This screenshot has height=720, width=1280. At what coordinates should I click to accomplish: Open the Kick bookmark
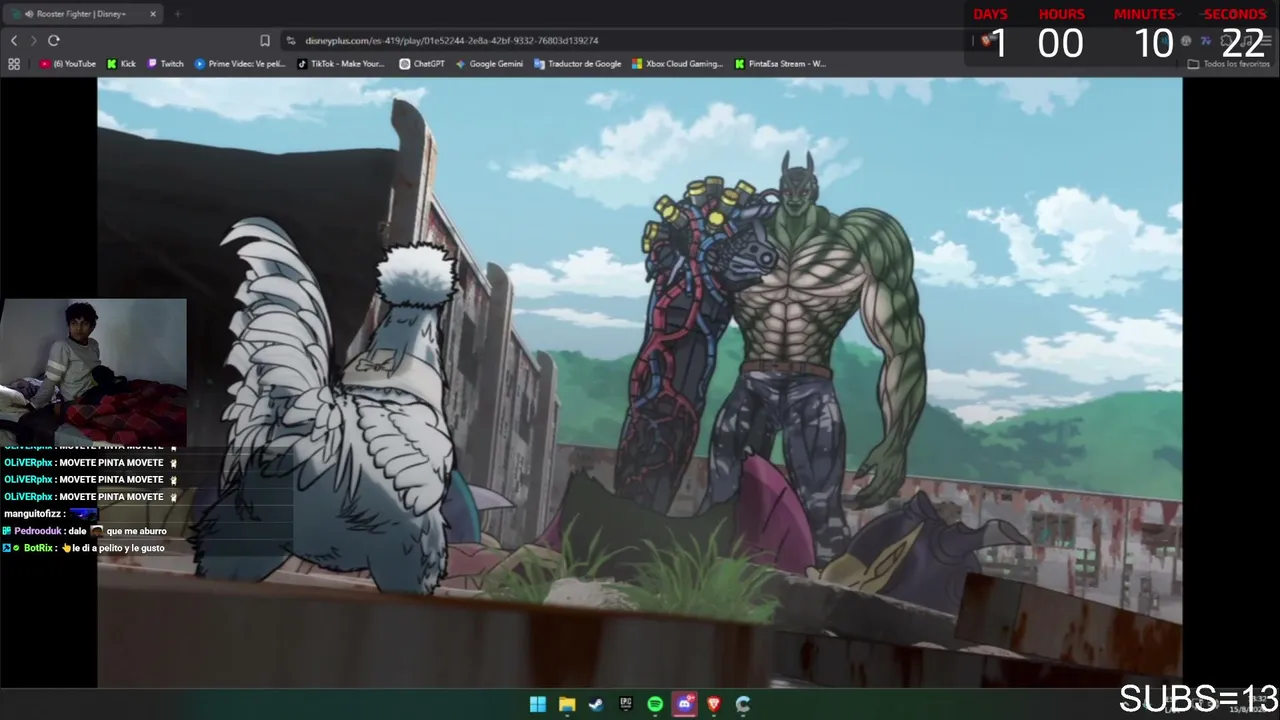click(121, 64)
